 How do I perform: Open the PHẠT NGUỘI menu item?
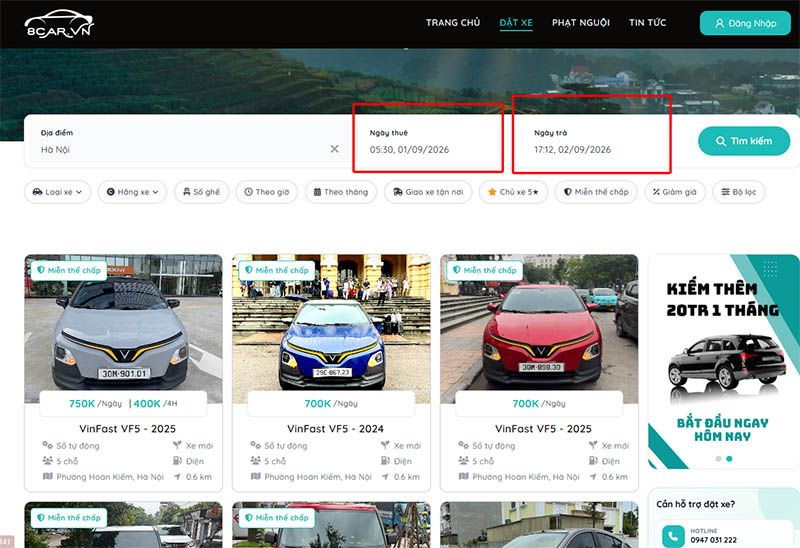click(581, 22)
